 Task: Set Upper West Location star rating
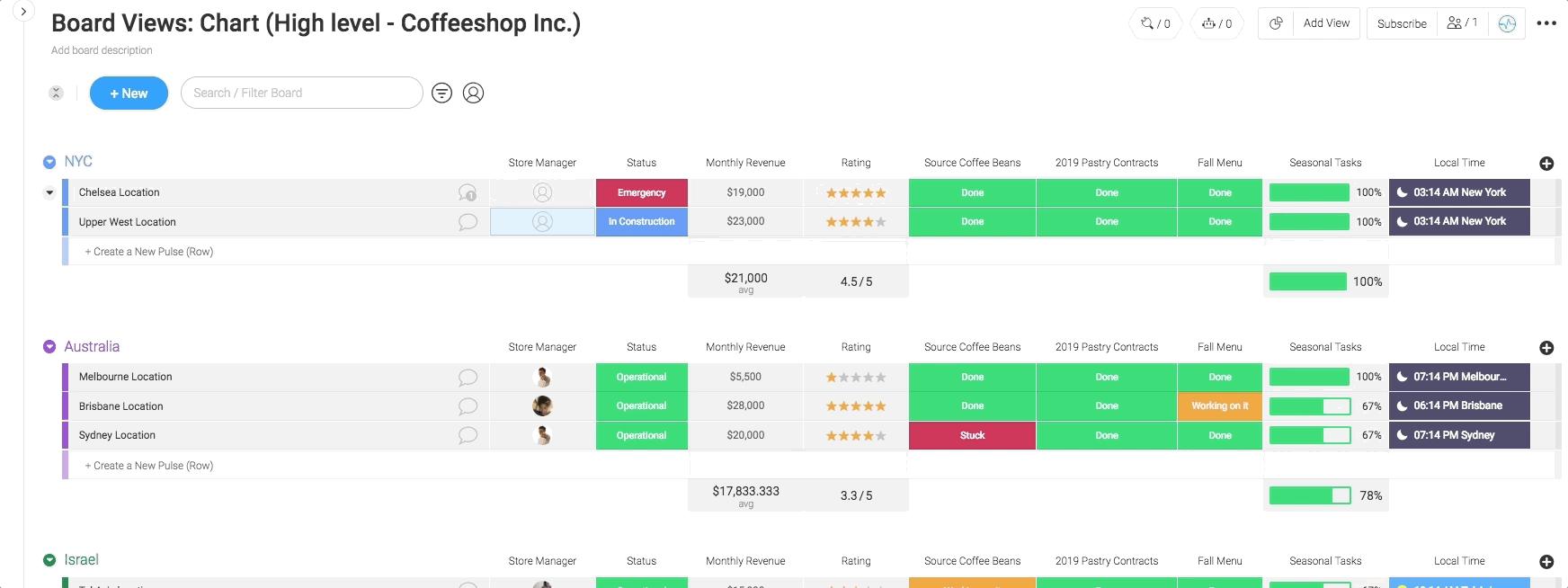[856, 221]
